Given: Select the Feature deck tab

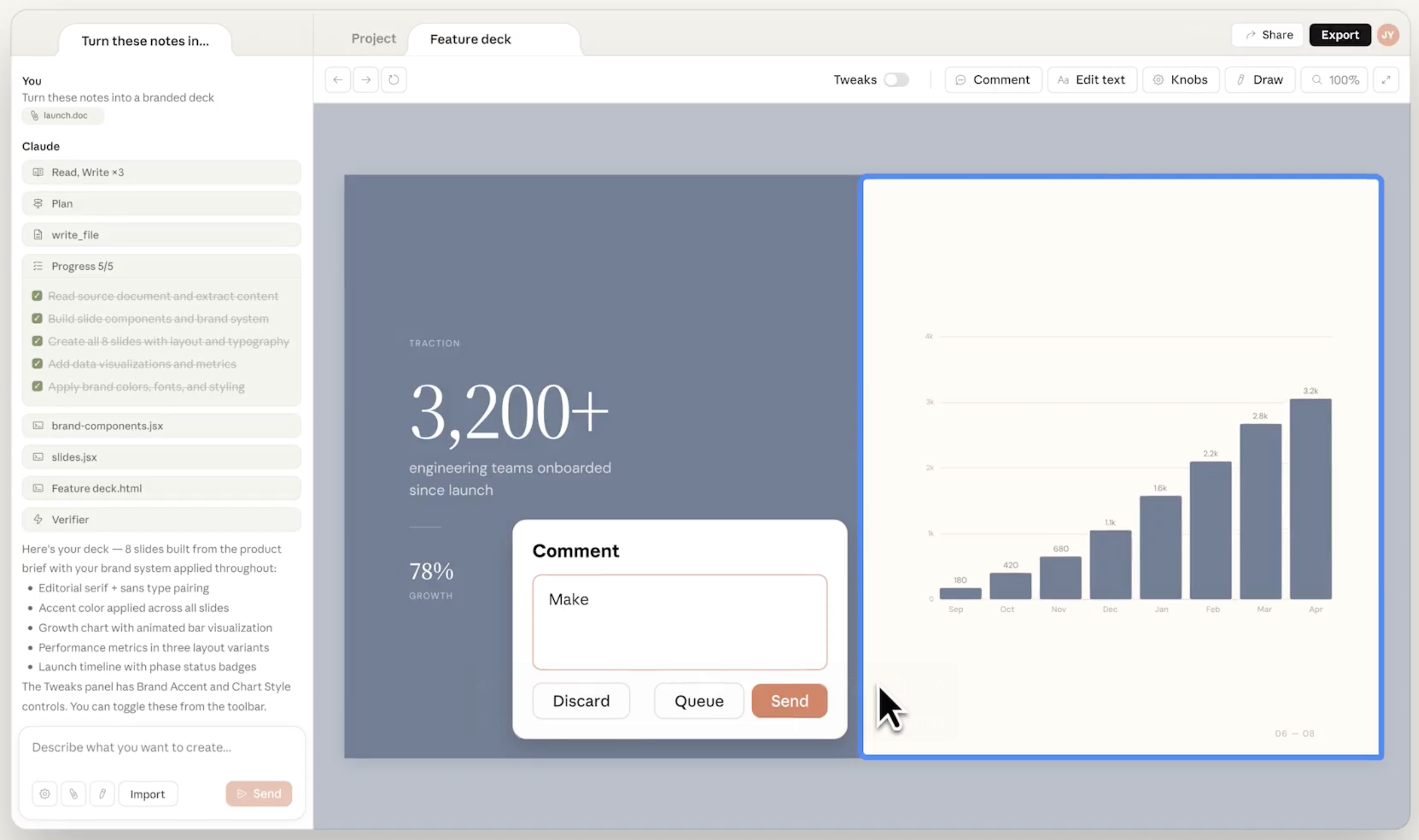Looking at the screenshot, I should (x=470, y=39).
